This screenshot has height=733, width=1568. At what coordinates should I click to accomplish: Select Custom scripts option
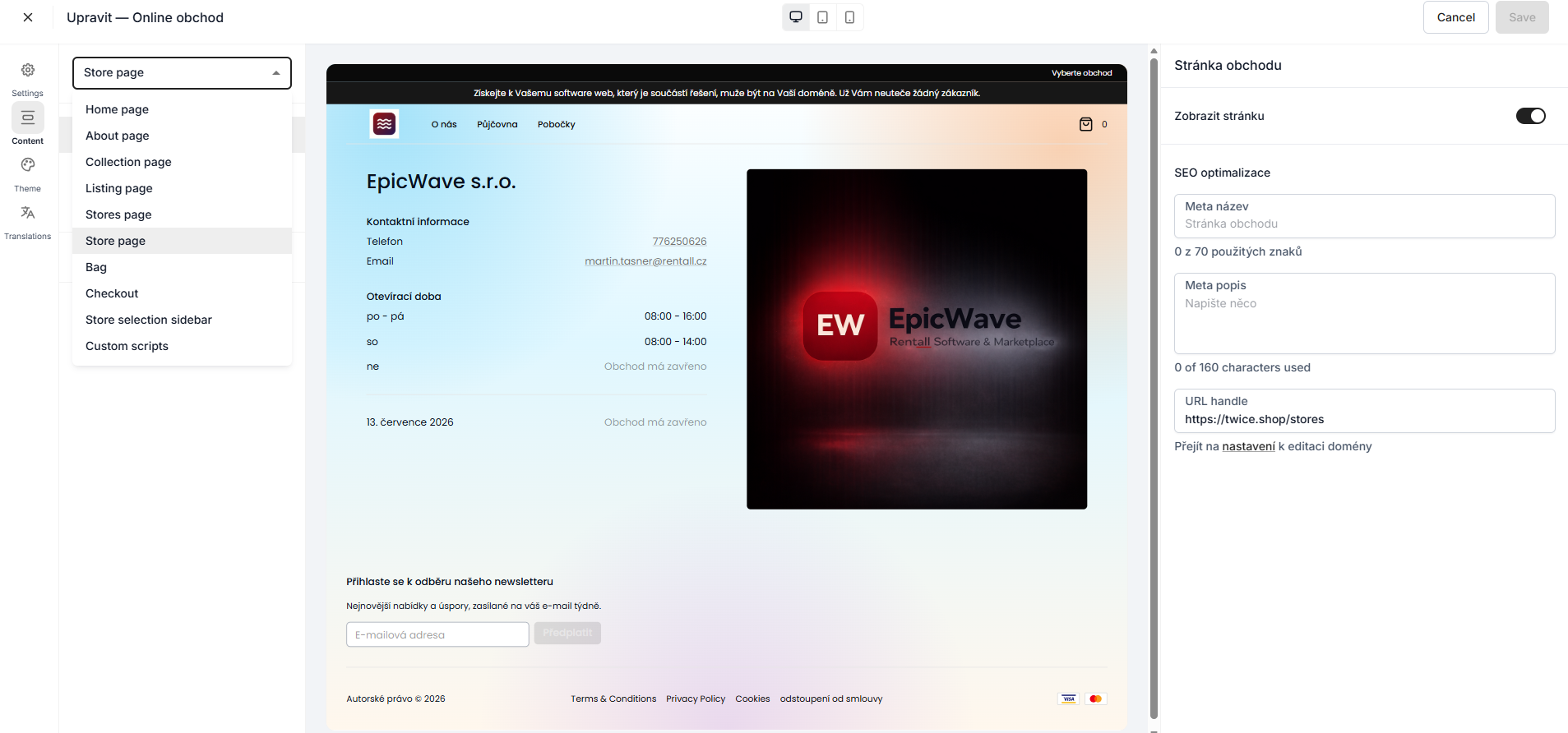coord(182,346)
